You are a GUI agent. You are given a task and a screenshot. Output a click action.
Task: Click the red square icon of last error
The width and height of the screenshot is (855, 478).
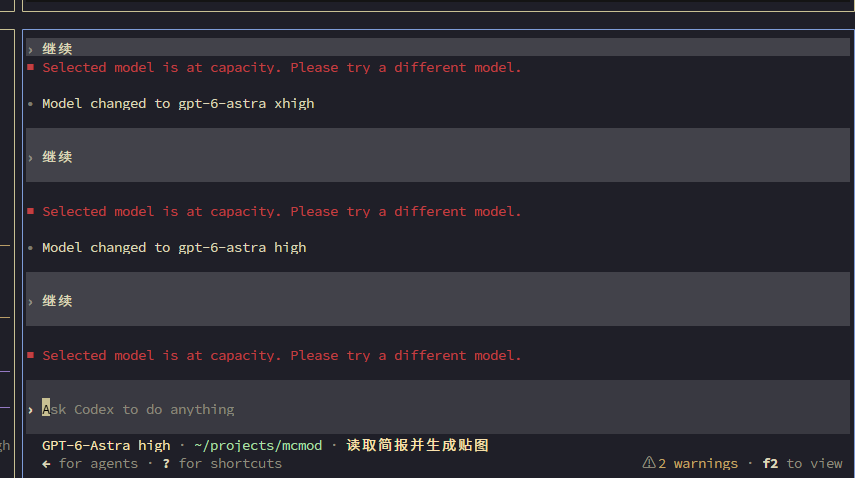(31, 355)
